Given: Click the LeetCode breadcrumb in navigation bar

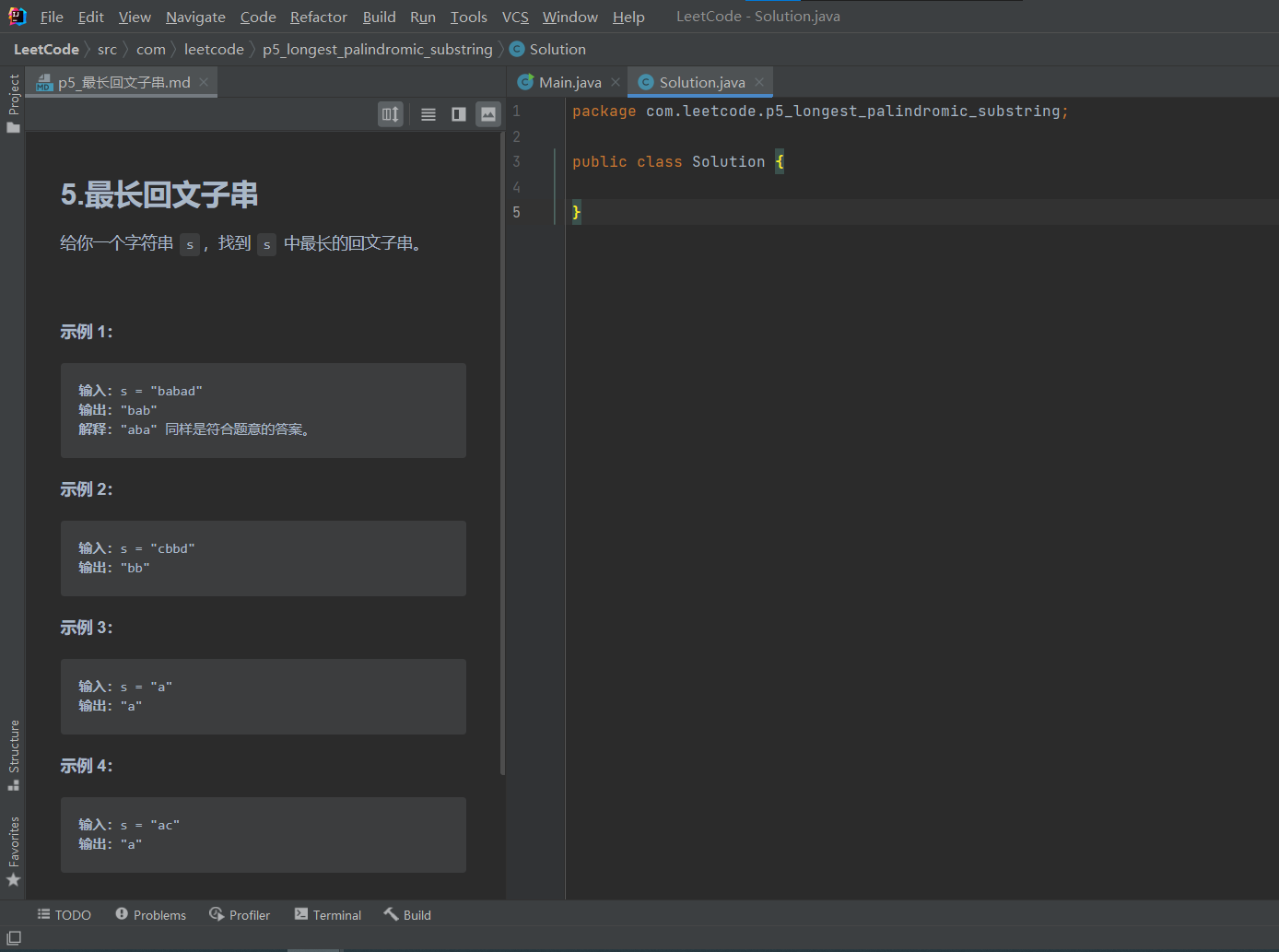Looking at the screenshot, I should coord(46,49).
